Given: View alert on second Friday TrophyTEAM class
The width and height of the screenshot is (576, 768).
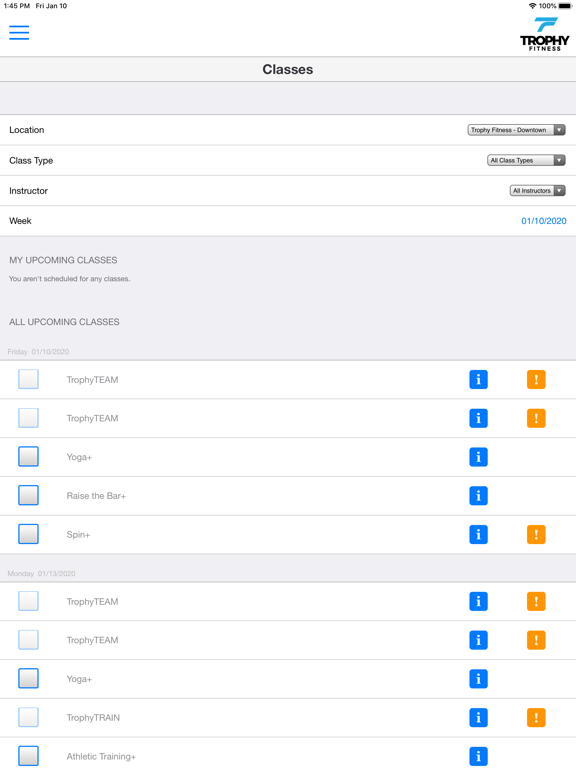Looking at the screenshot, I should point(536,418).
